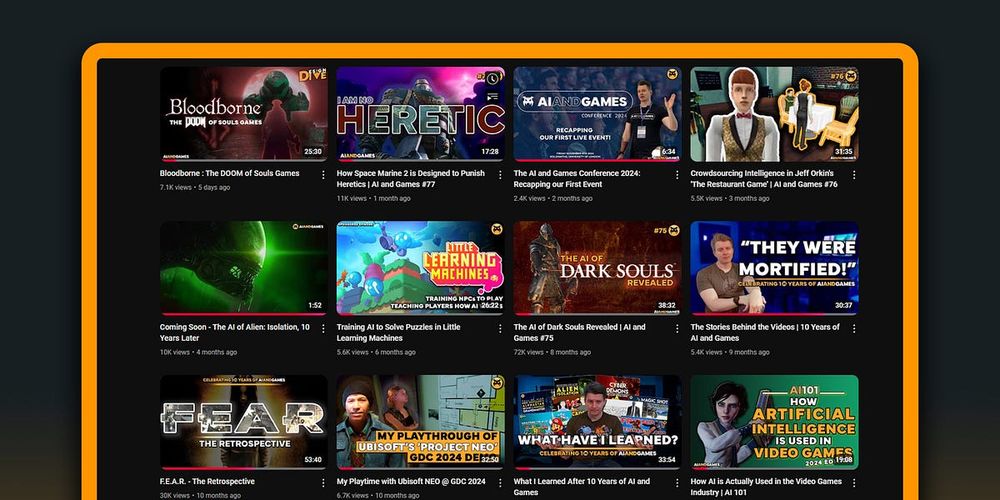This screenshot has width=1000, height=500.
Task: Click the 17:28 duration badge on Heretic thumbnail
Action: [x=490, y=152]
